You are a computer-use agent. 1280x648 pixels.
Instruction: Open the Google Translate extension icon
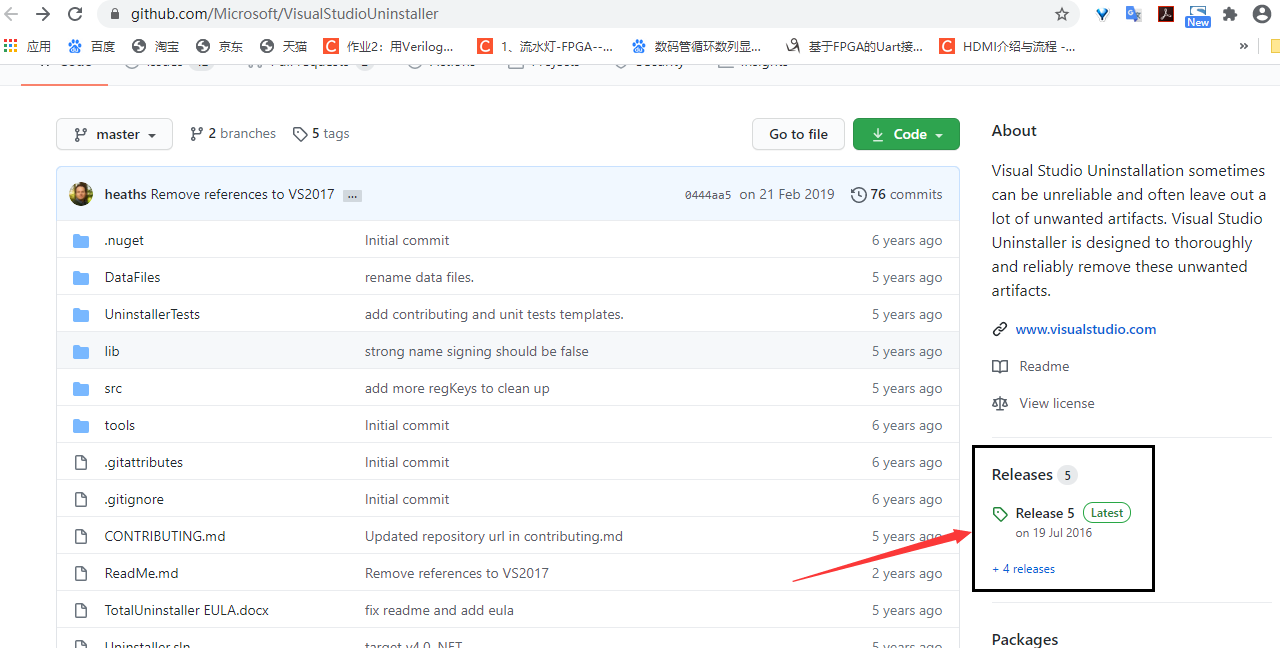(x=1134, y=14)
